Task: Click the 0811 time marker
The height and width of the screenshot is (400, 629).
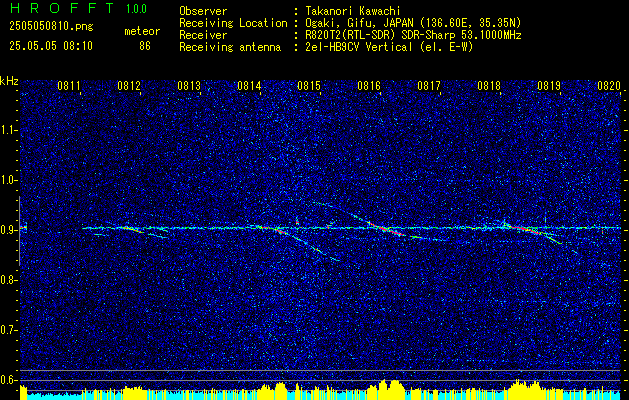Action: click(x=69, y=85)
